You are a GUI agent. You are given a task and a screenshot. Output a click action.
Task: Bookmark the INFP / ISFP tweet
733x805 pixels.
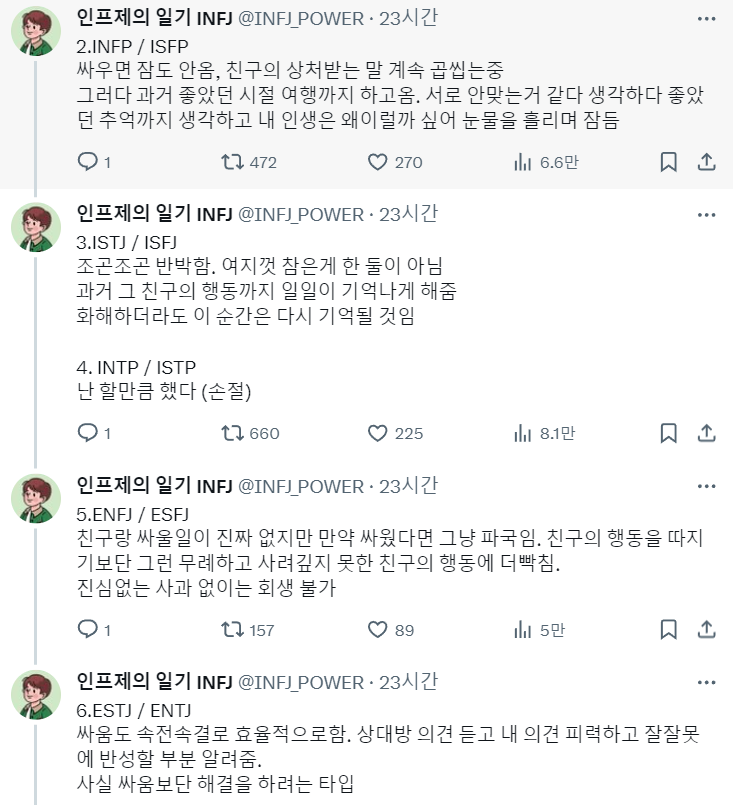click(x=669, y=162)
